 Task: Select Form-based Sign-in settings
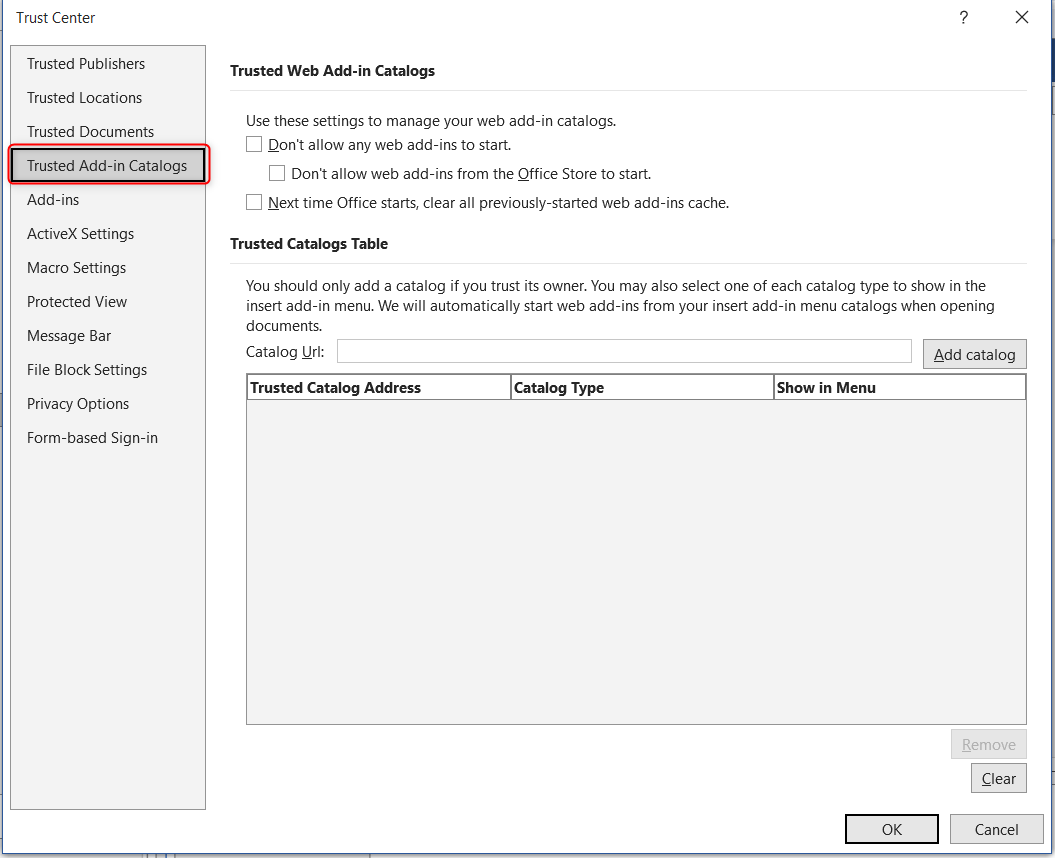[x=92, y=437]
